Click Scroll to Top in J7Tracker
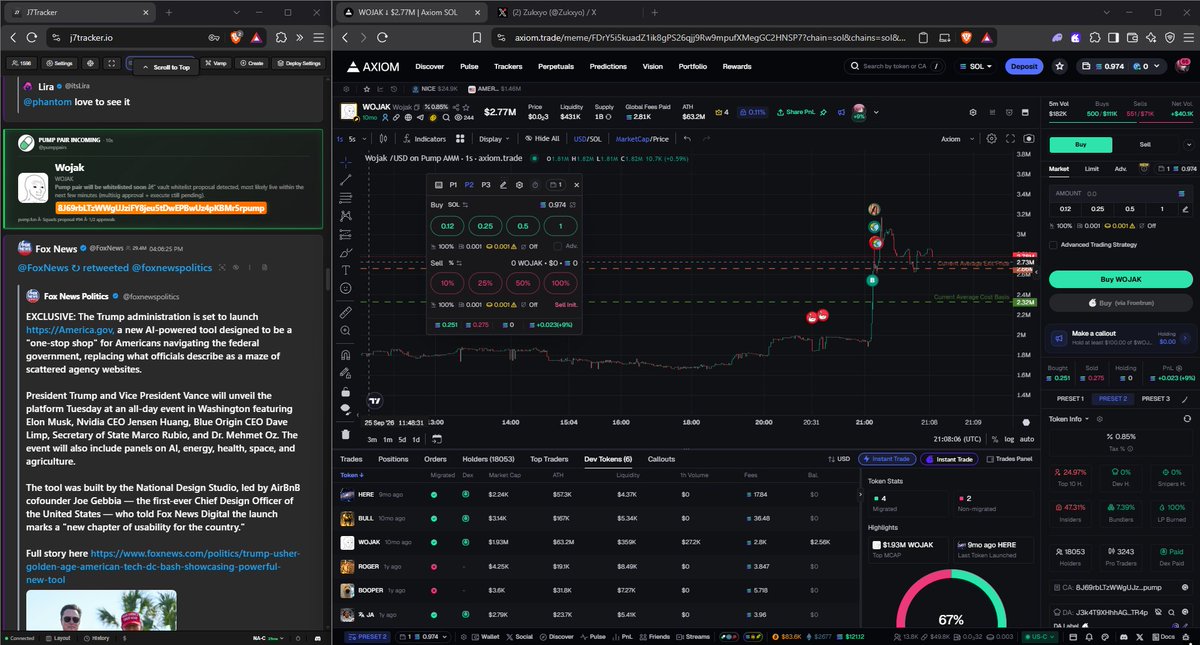 coord(167,67)
